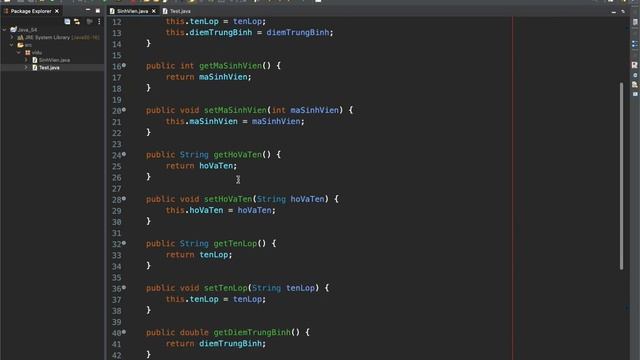
Task: Close the Package Explorer view
Action: click(57, 11)
